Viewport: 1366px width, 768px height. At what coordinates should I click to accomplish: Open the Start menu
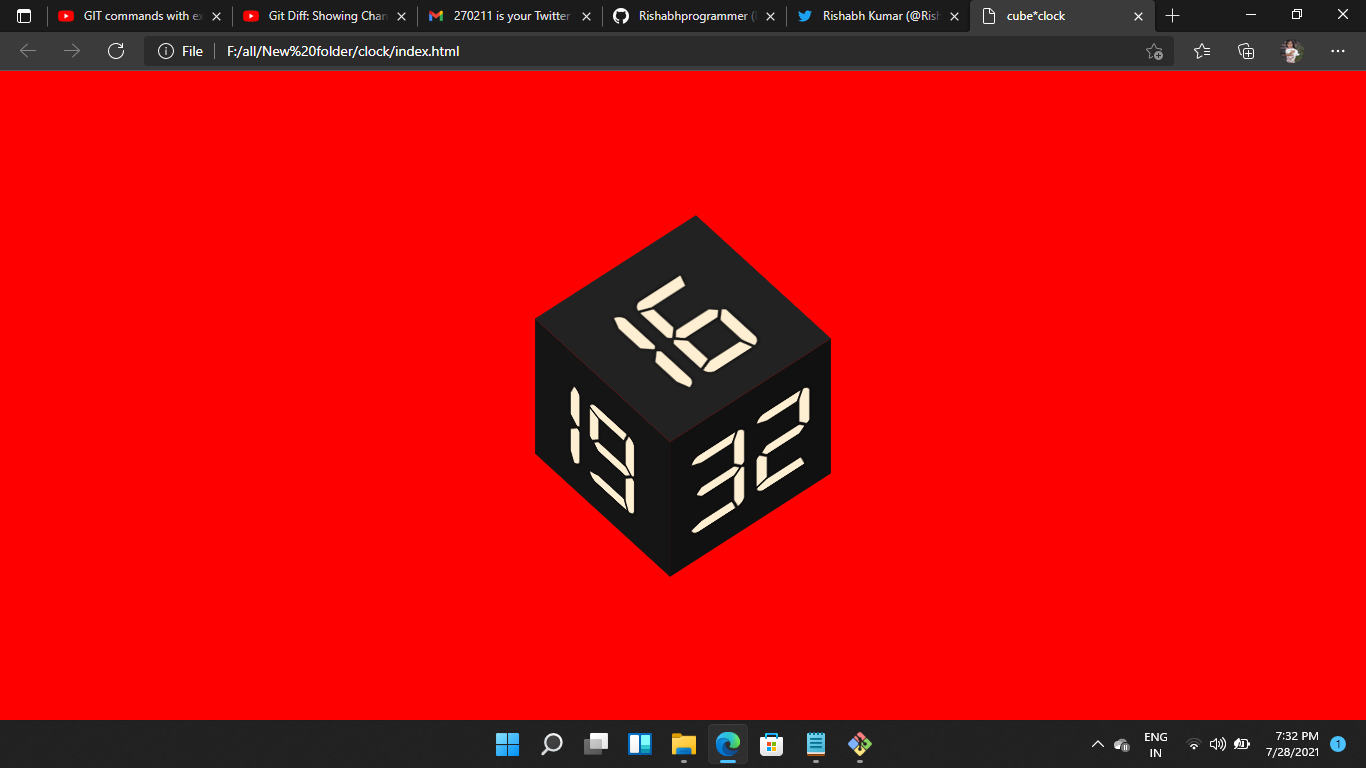click(507, 744)
